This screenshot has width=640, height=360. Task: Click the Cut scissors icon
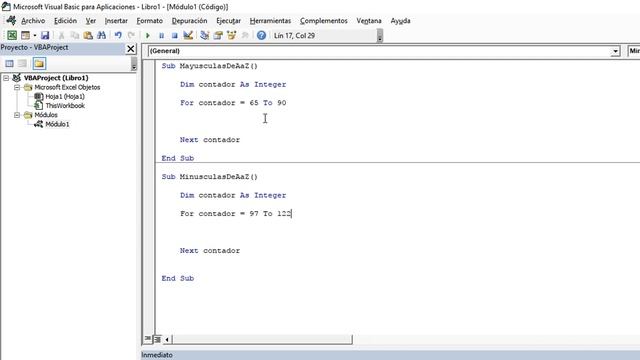(x=61, y=36)
